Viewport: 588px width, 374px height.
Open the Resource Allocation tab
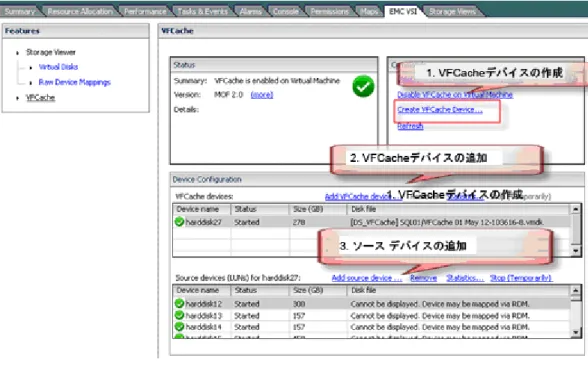pos(80,11)
